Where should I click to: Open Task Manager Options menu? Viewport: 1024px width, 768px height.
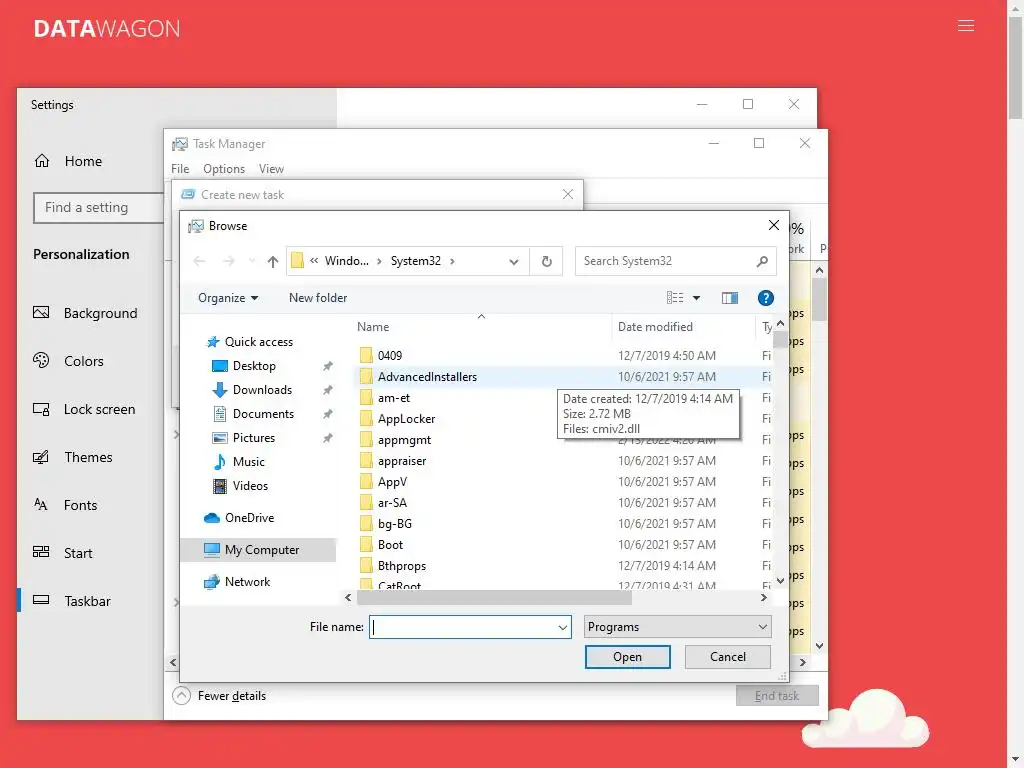click(x=224, y=168)
